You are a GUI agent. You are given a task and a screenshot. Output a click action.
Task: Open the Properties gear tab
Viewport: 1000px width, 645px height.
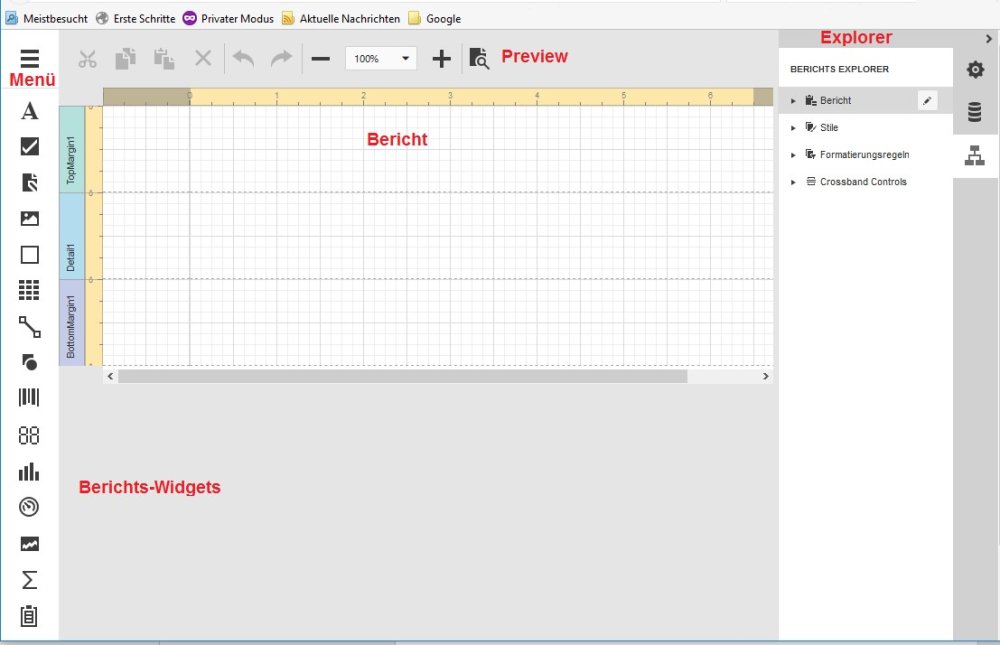pyautogui.click(x=975, y=70)
